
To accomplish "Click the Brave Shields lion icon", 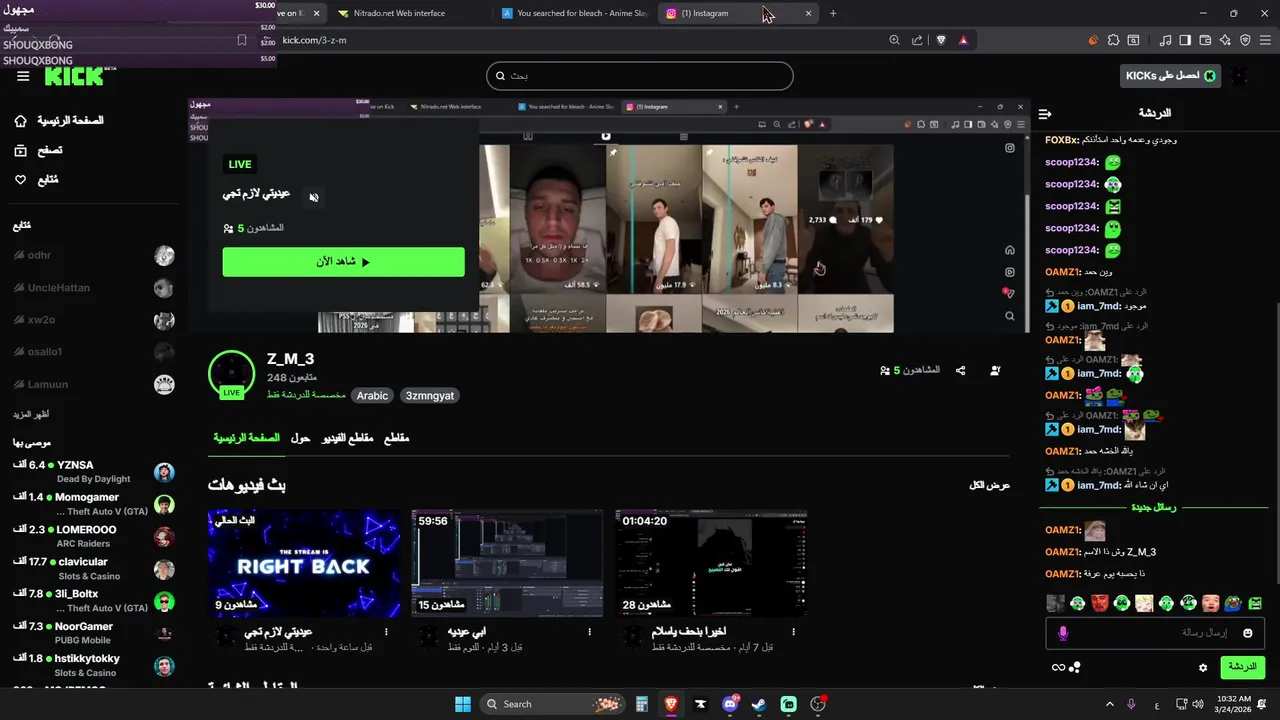I will tap(940, 40).
